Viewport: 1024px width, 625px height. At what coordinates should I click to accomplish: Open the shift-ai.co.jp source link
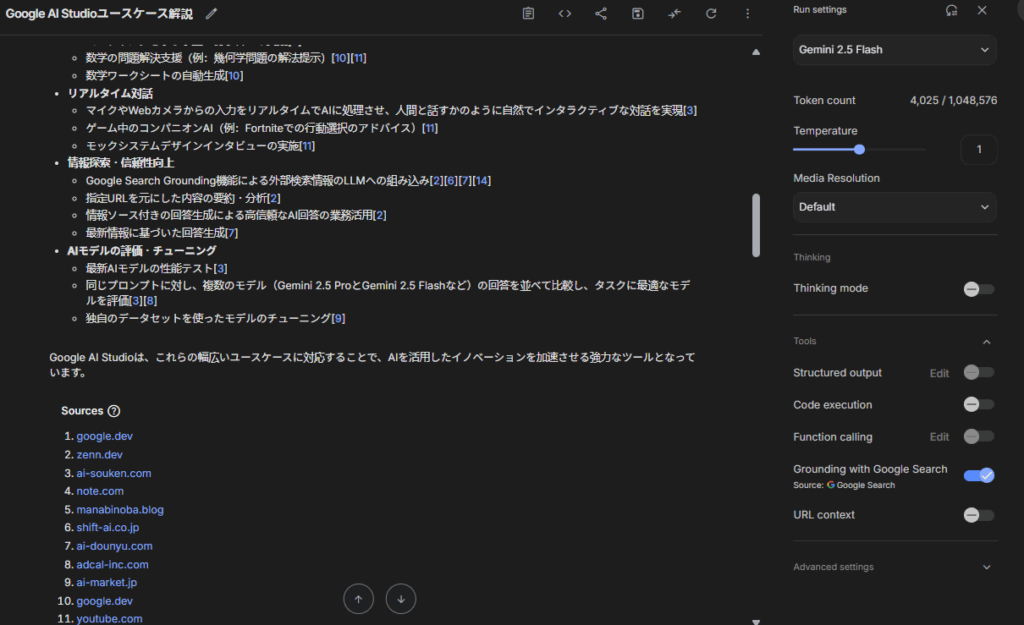(108, 527)
